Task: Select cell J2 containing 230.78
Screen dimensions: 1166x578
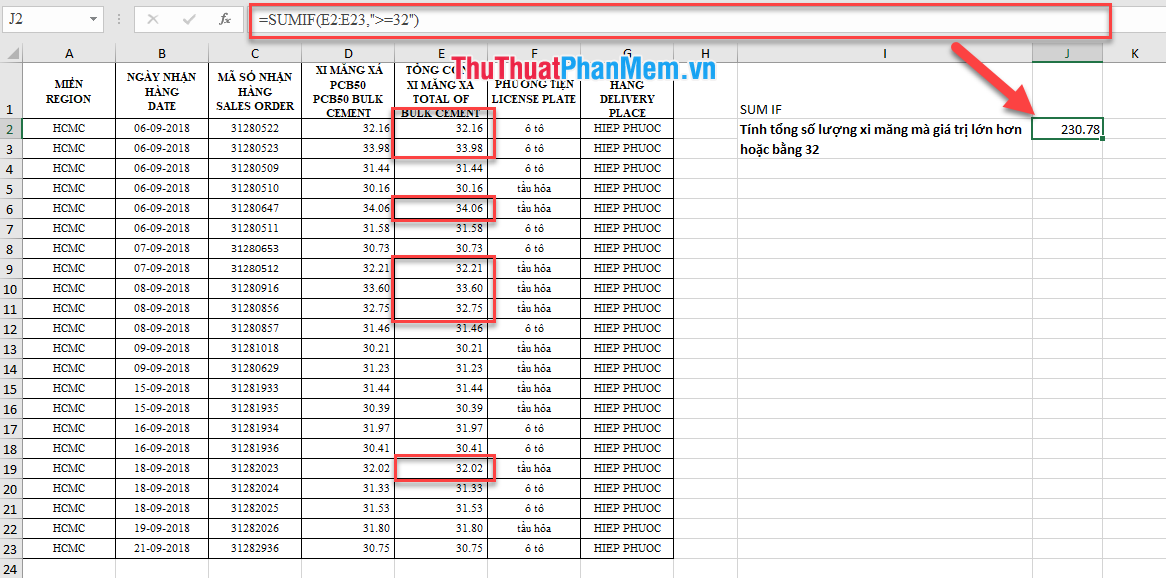Action: point(1066,128)
